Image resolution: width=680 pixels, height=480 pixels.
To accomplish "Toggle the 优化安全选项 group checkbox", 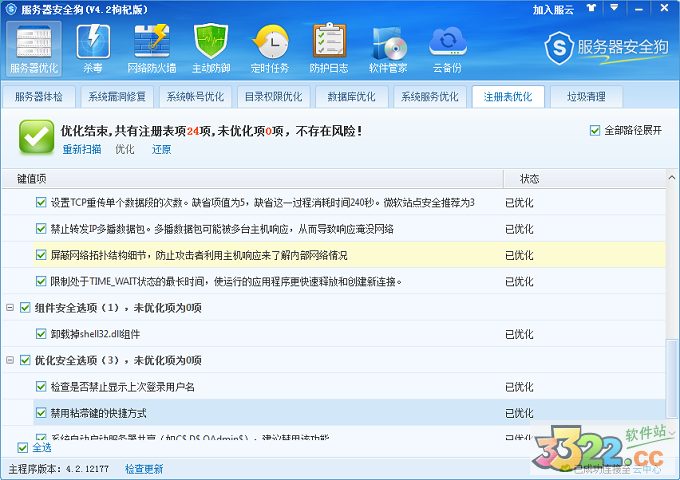I will (25, 360).
